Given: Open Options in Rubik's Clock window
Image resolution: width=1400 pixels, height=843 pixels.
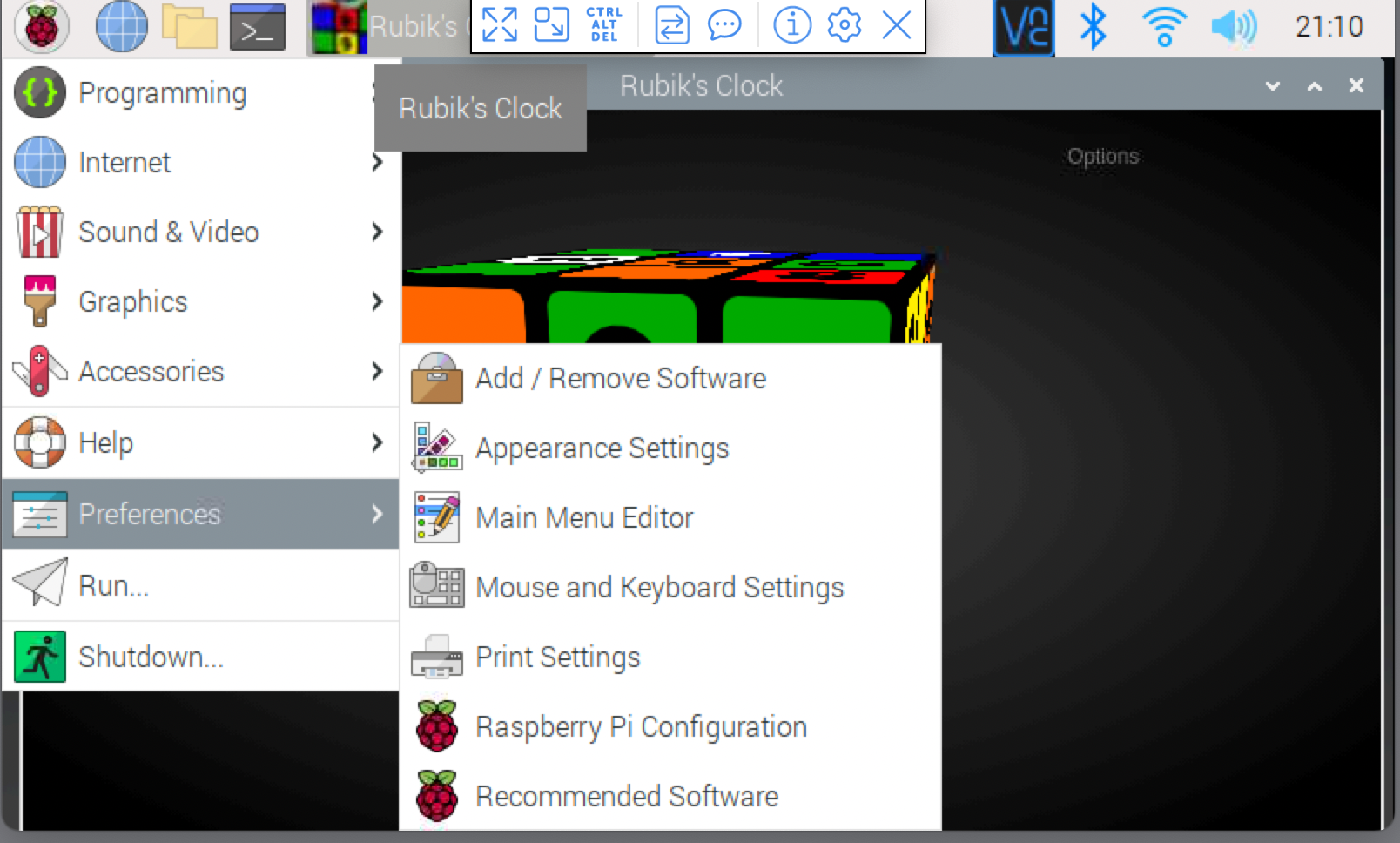Looking at the screenshot, I should [1103, 156].
